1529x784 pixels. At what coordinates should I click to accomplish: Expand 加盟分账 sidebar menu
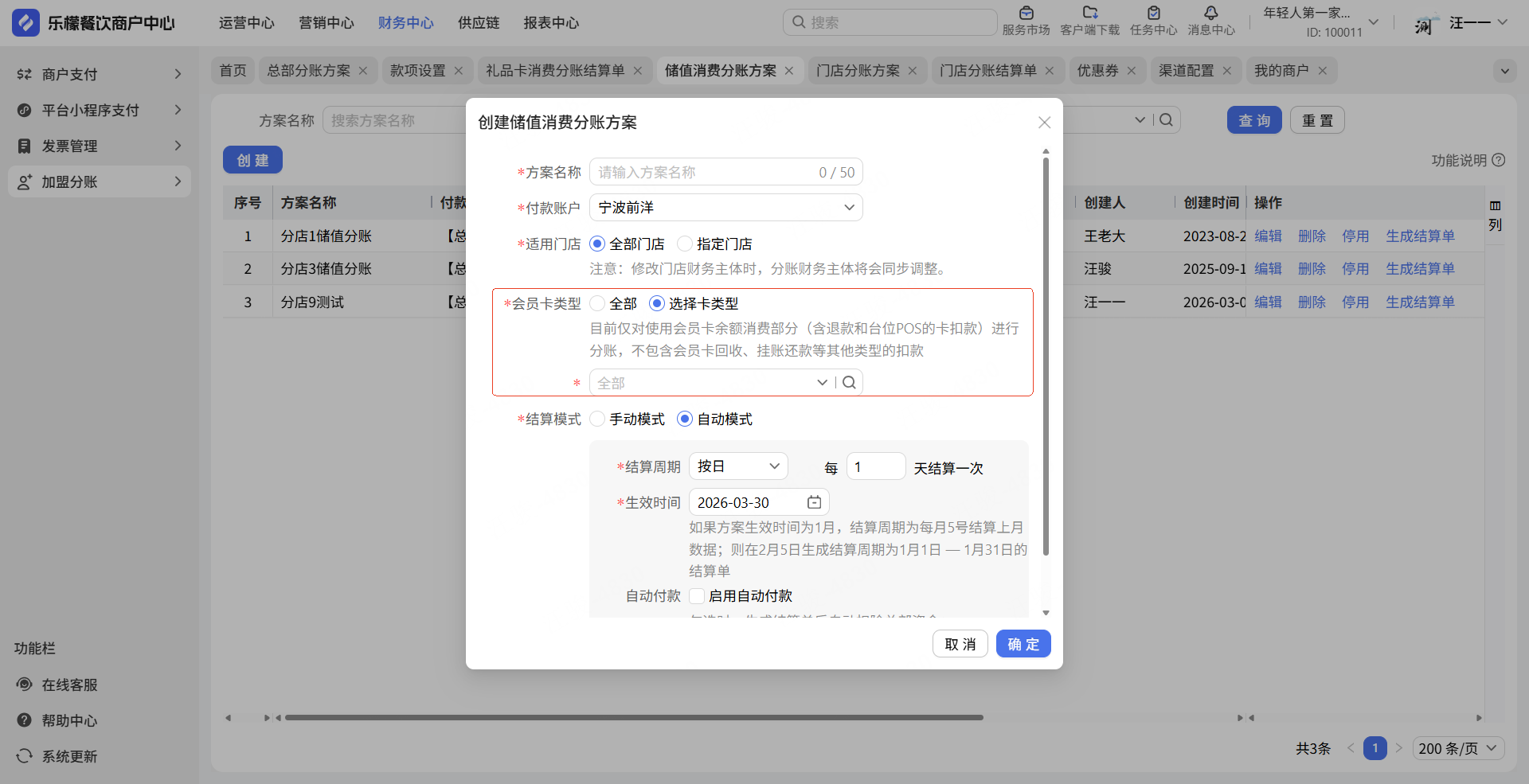pyautogui.click(x=100, y=181)
